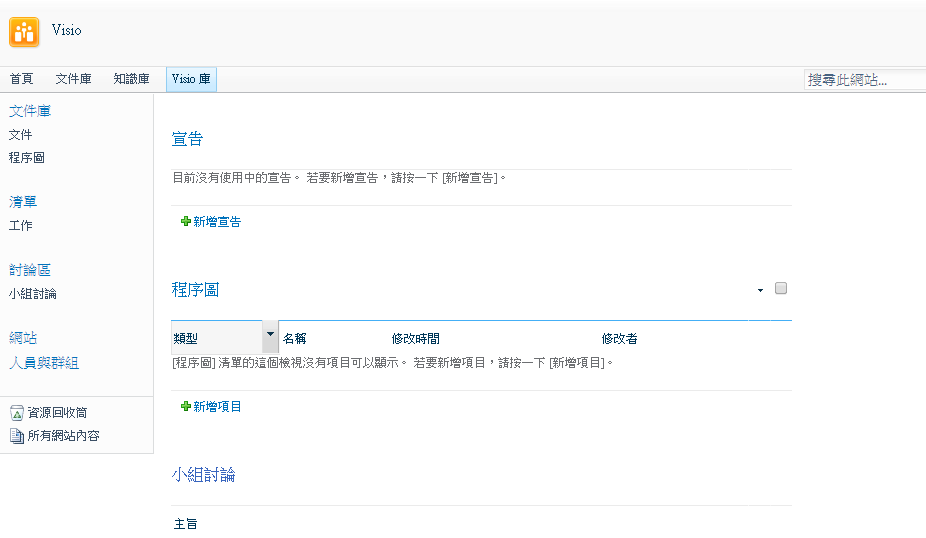Image resolution: width=926 pixels, height=538 pixels.
Task: Open the 類型 column dropdown arrow
Action: 270,335
